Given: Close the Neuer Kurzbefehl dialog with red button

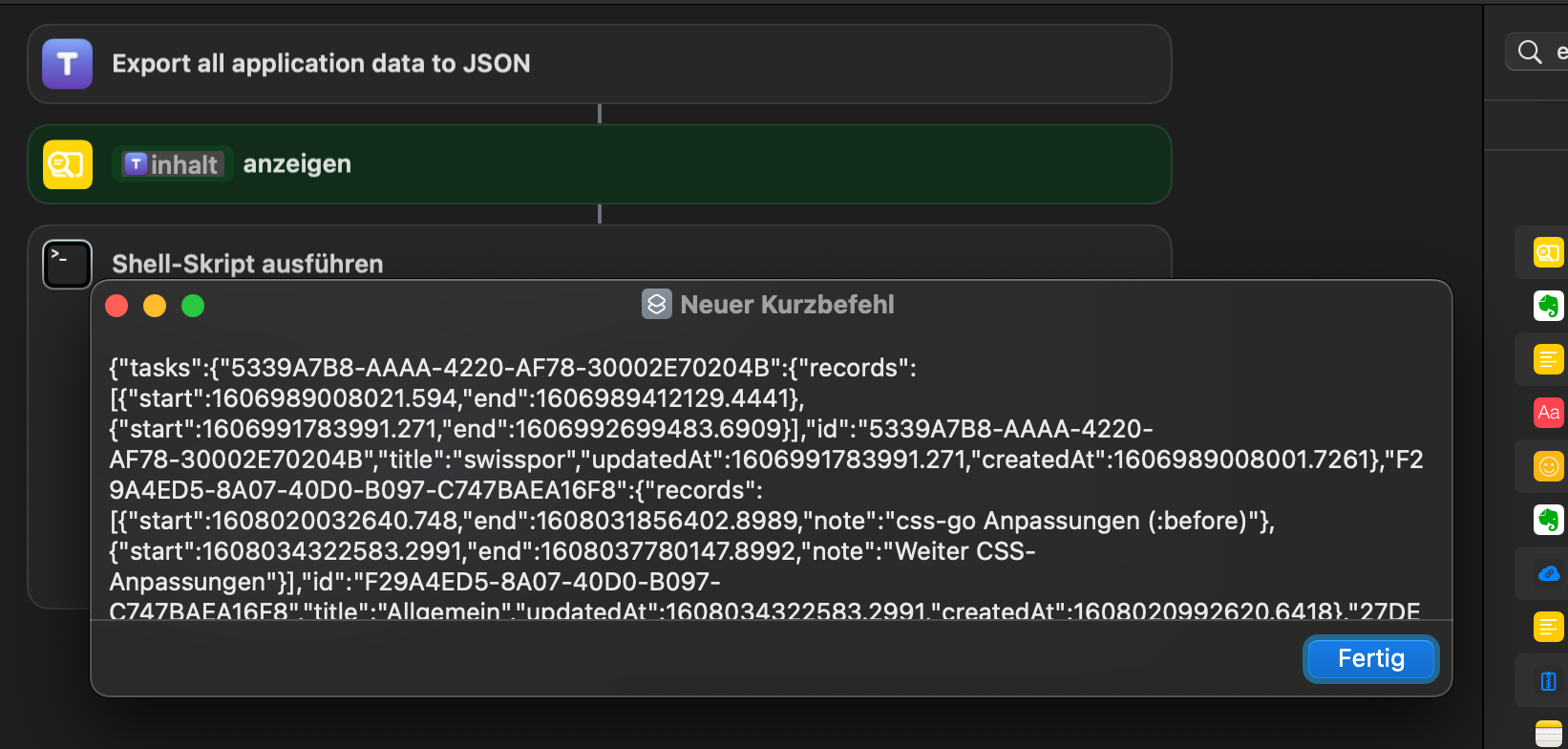Looking at the screenshot, I should coord(117,306).
